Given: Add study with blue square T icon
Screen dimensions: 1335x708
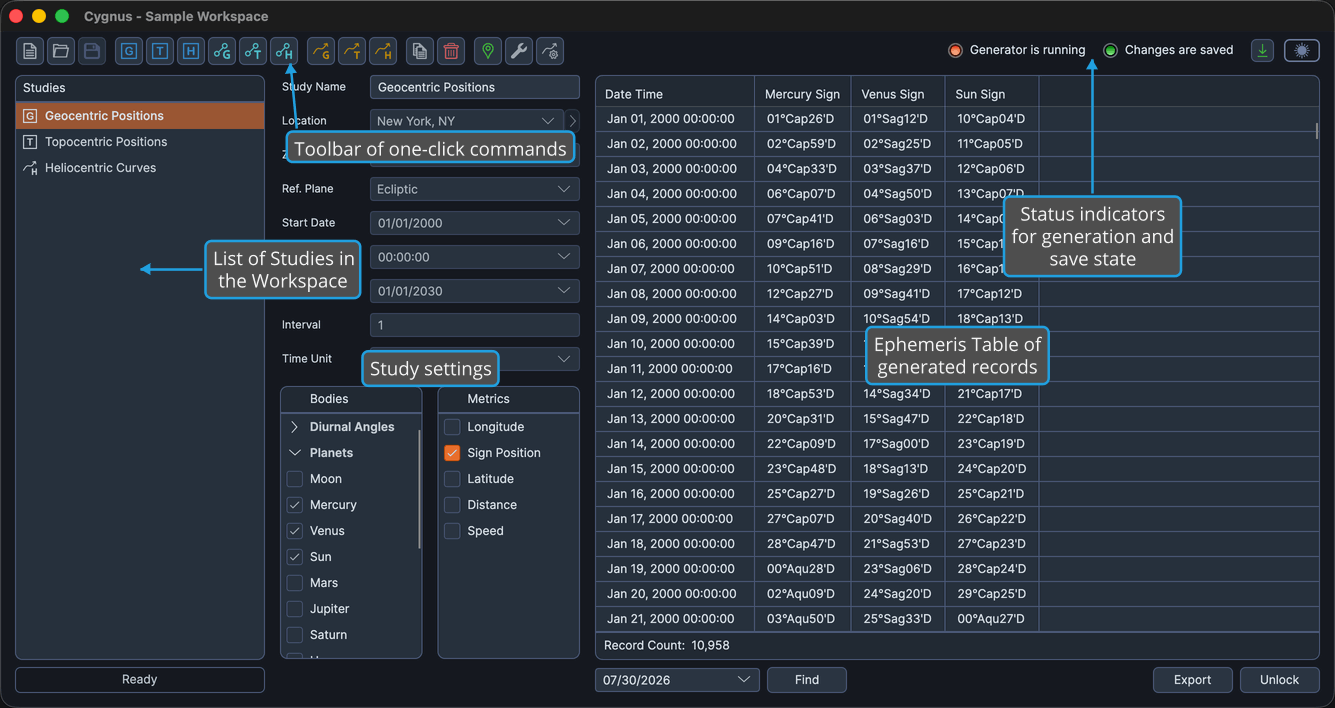Looking at the screenshot, I should [x=160, y=51].
